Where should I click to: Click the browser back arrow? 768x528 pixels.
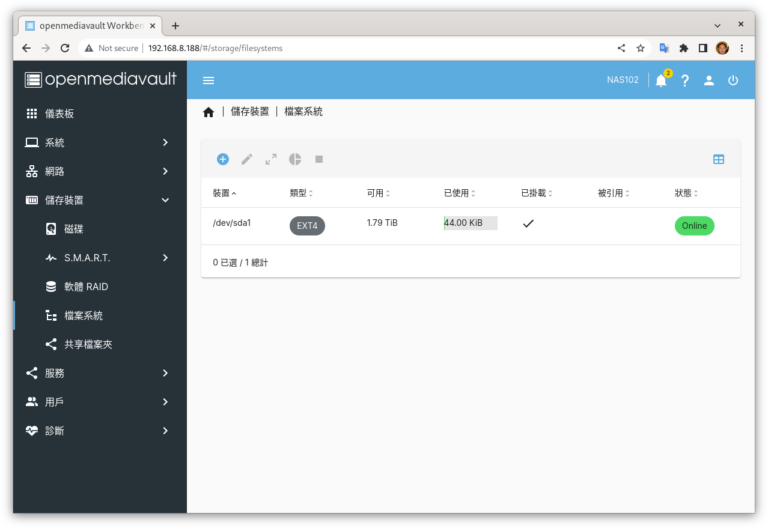26,48
